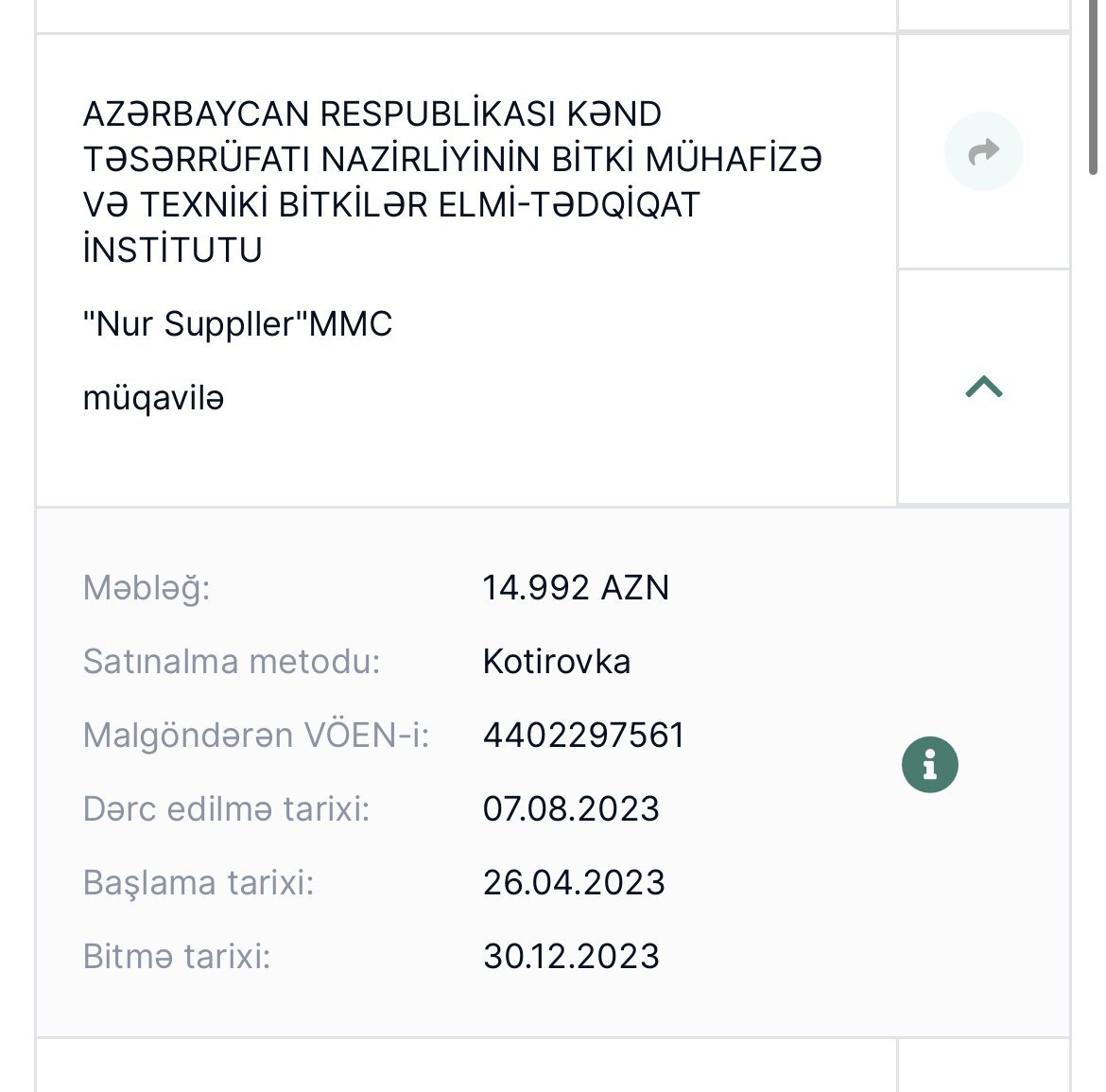1106x1092 pixels.
Task: Click the "Məbləğ:" field label
Action: (147, 588)
